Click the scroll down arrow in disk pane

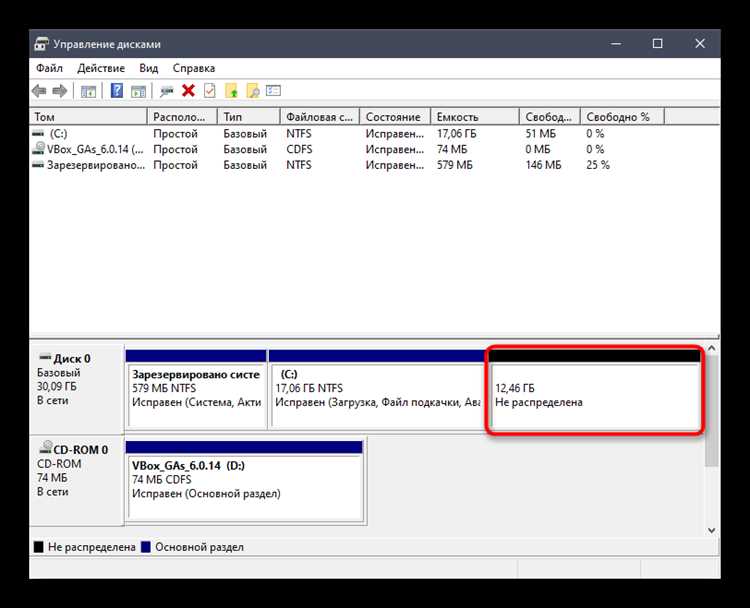tap(712, 531)
